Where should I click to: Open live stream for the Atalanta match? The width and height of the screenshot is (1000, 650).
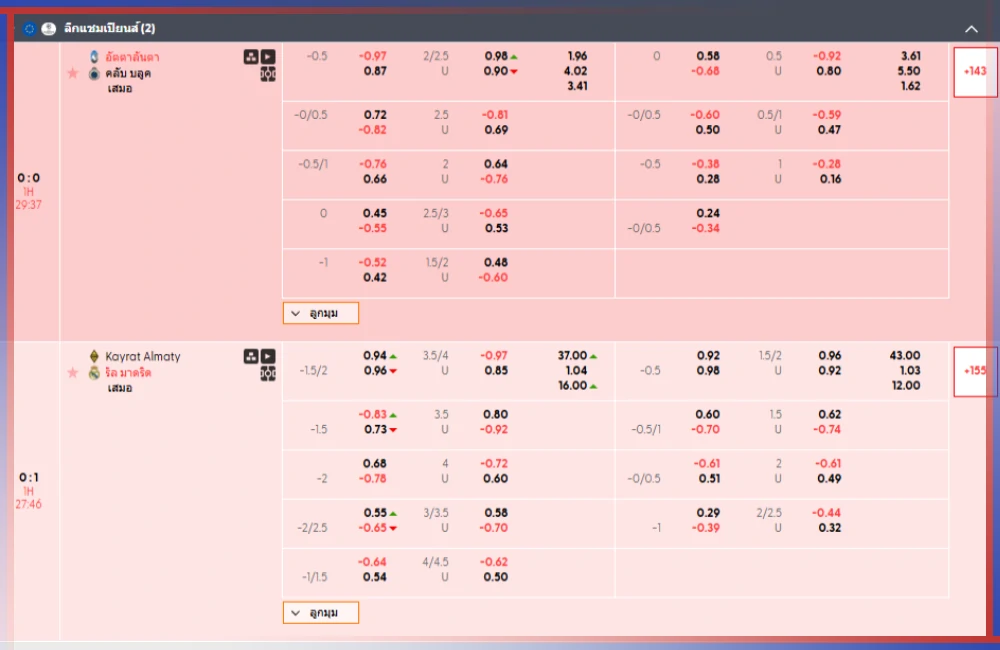[268, 57]
